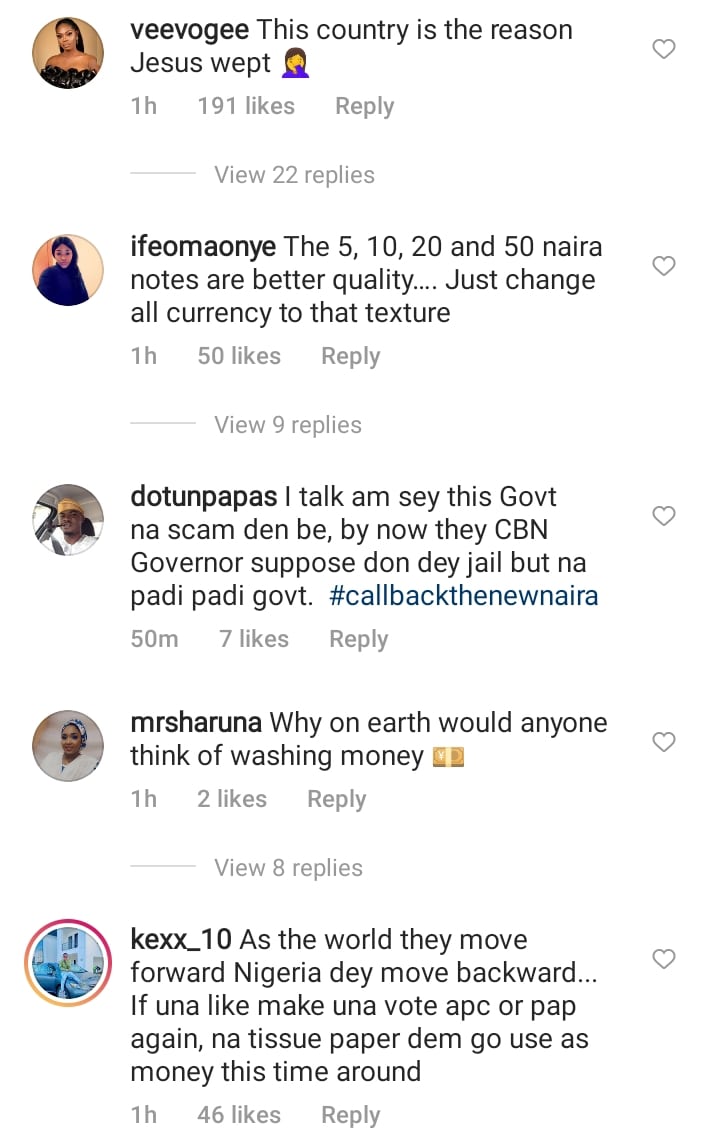This screenshot has height=1145, width=720.
Task: Reply to ifeomaonye's naira notes comment
Action: [350, 357]
